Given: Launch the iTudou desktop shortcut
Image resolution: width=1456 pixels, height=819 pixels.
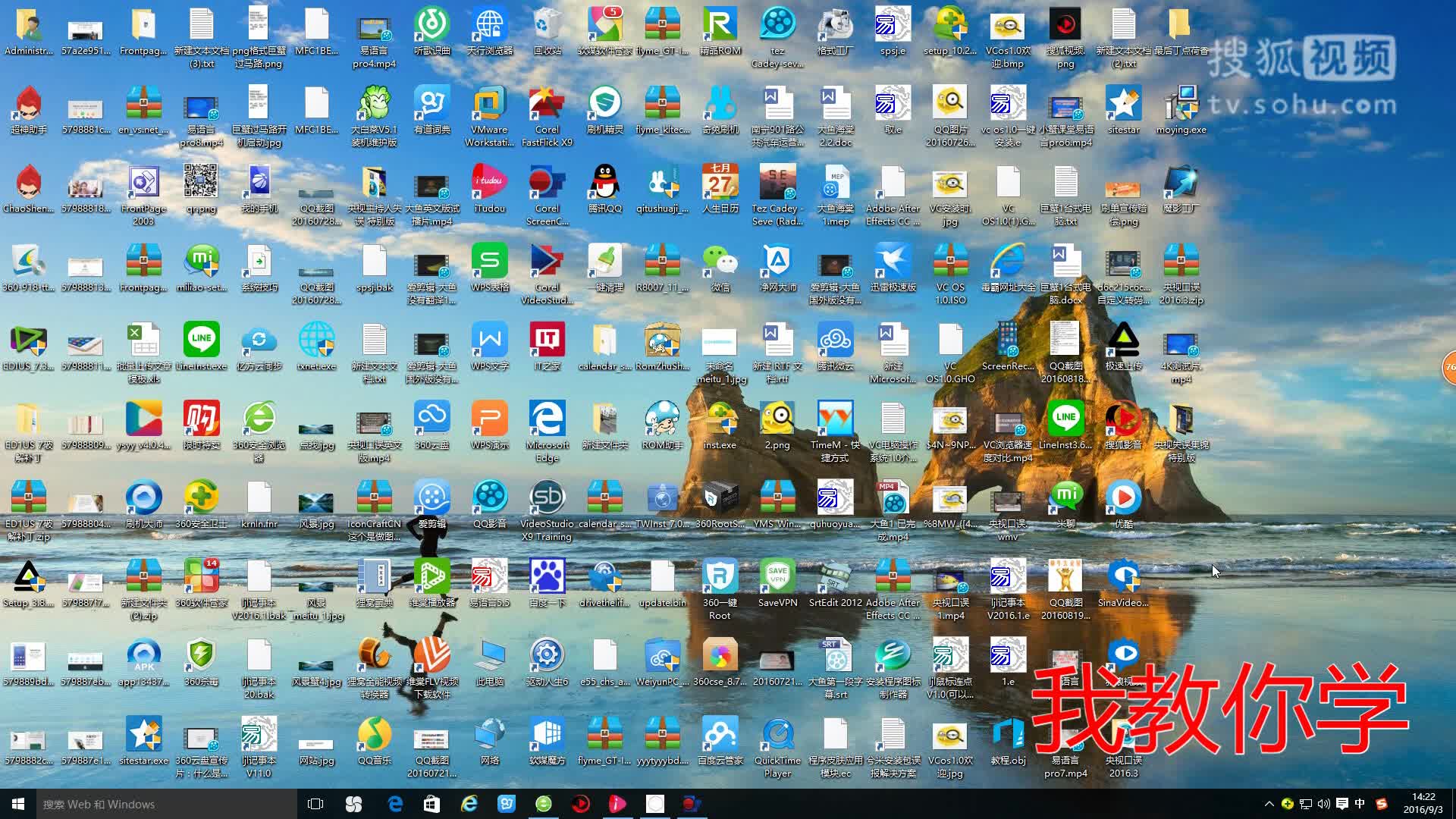Looking at the screenshot, I should coord(489,189).
